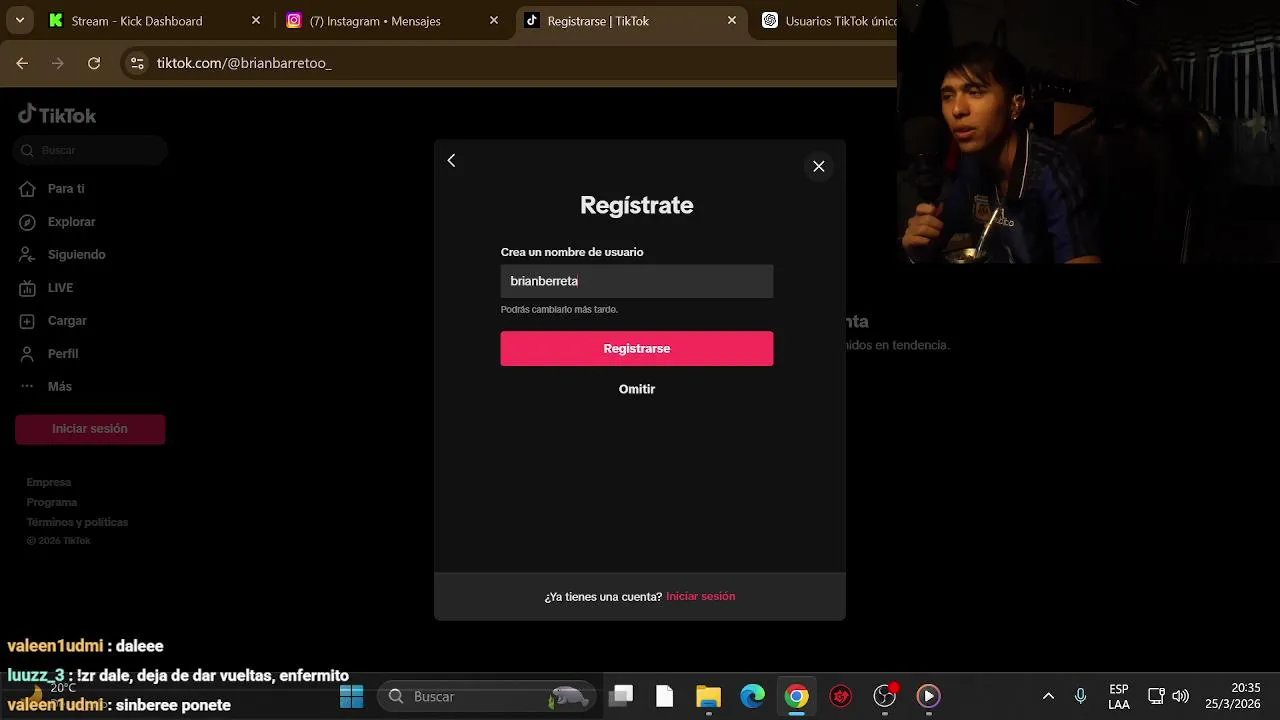Close the Stream - Kick Dashboard tab
The height and width of the screenshot is (720, 1280).
(x=256, y=20)
